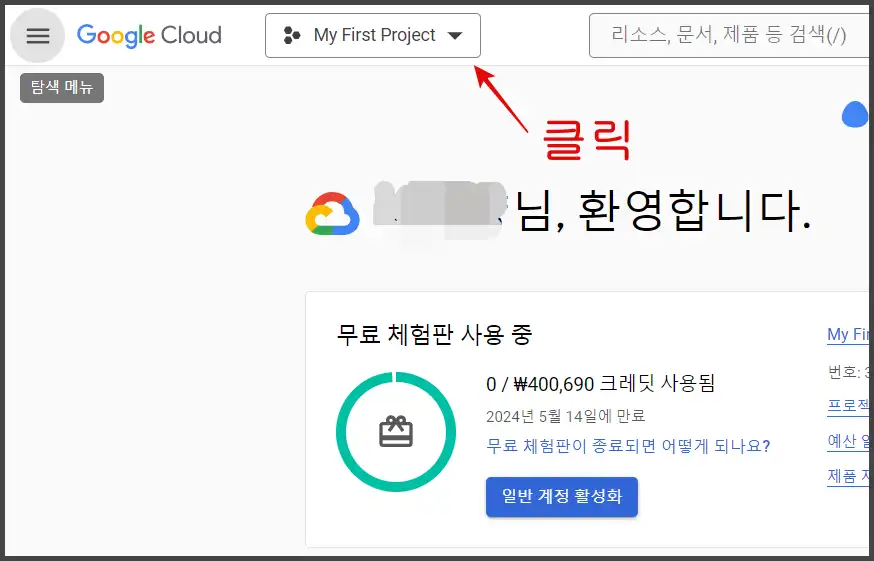Image resolution: width=874 pixels, height=561 pixels.
Task: Click the project selector dropdown arrow
Action: (455, 36)
